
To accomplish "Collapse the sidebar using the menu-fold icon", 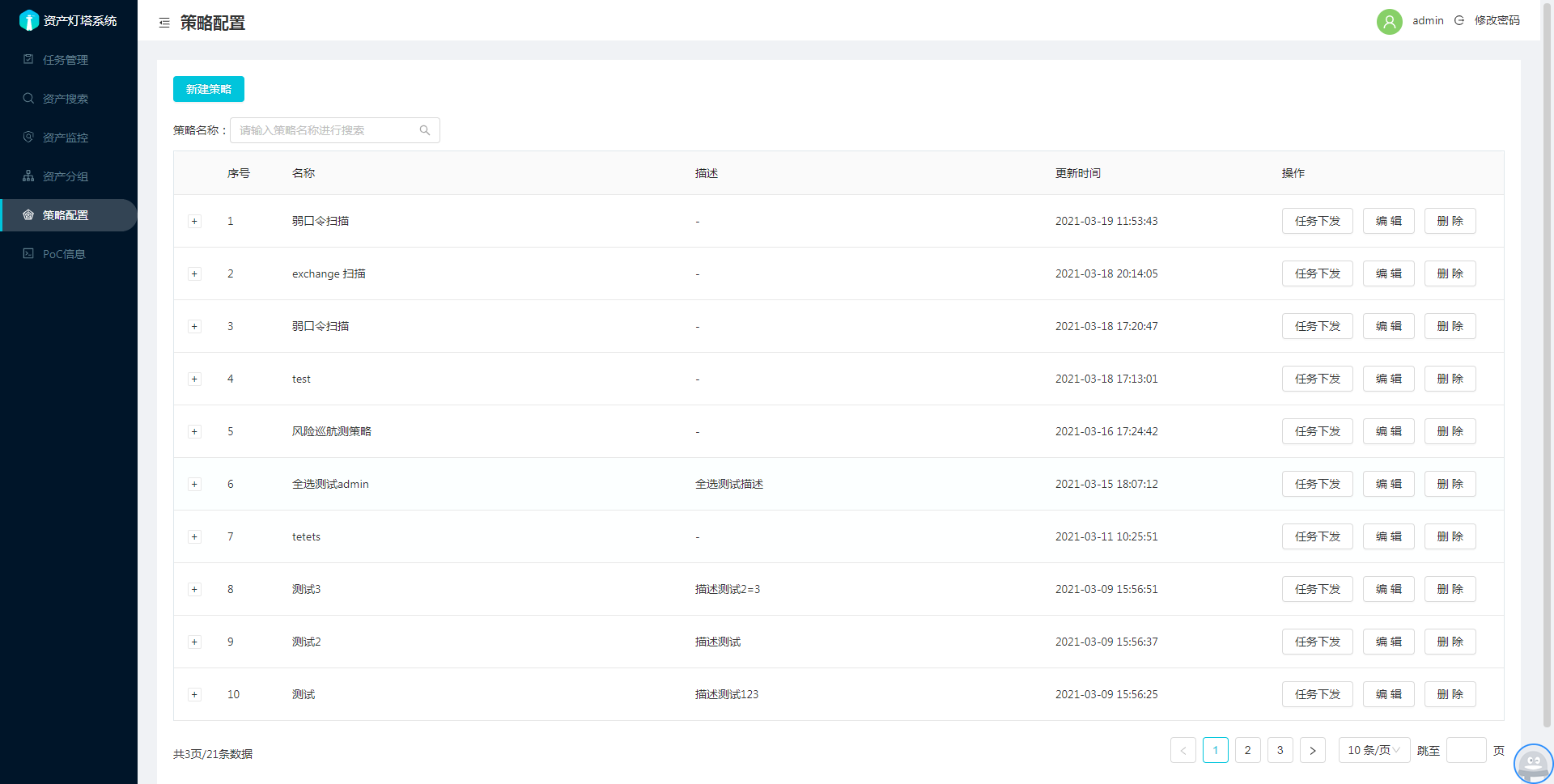I will (x=164, y=23).
